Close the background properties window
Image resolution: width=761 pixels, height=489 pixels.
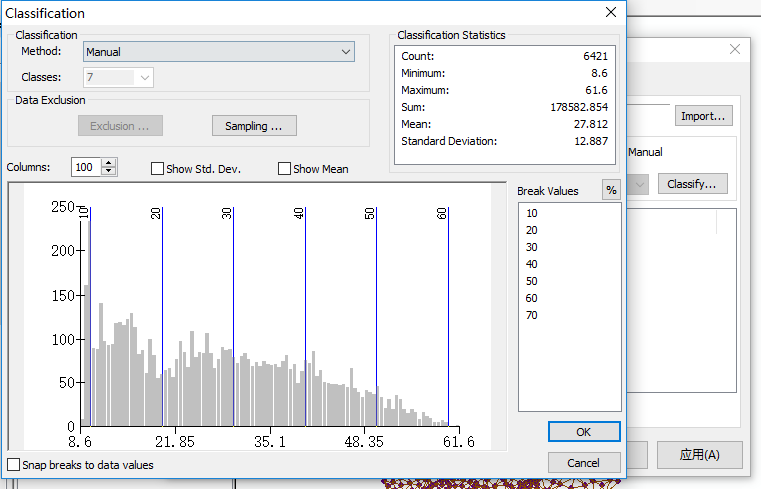(735, 49)
